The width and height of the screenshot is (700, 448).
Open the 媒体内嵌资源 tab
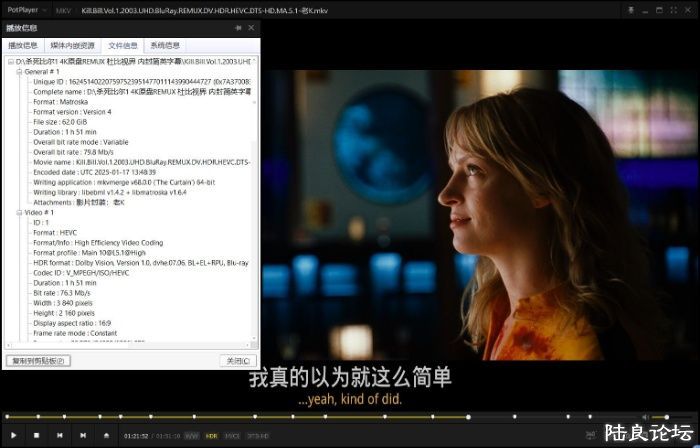[x=72, y=45]
